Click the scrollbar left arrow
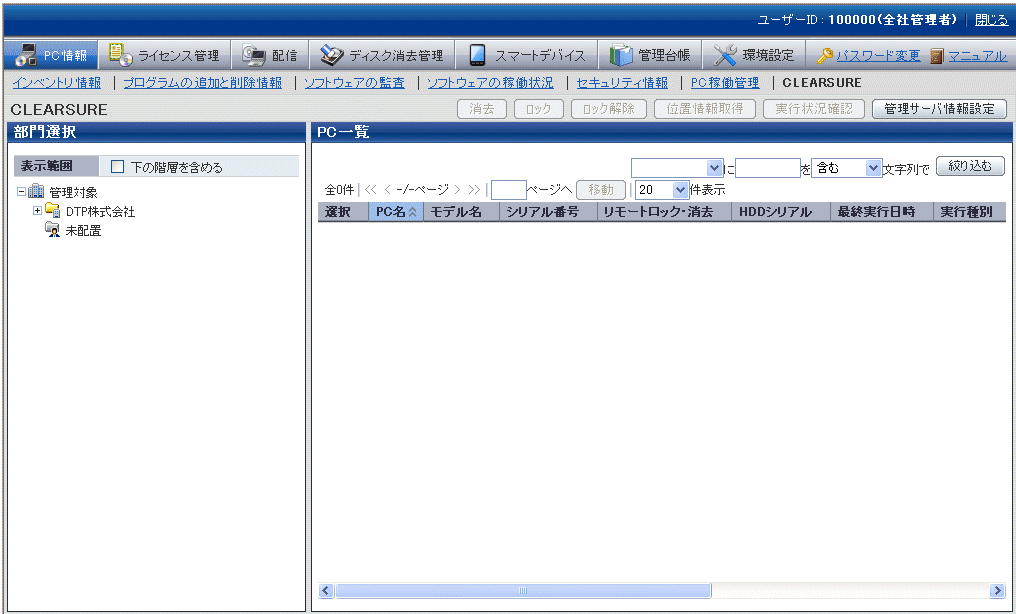The height and width of the screenshot is (614, 1016). coord(326,591)
